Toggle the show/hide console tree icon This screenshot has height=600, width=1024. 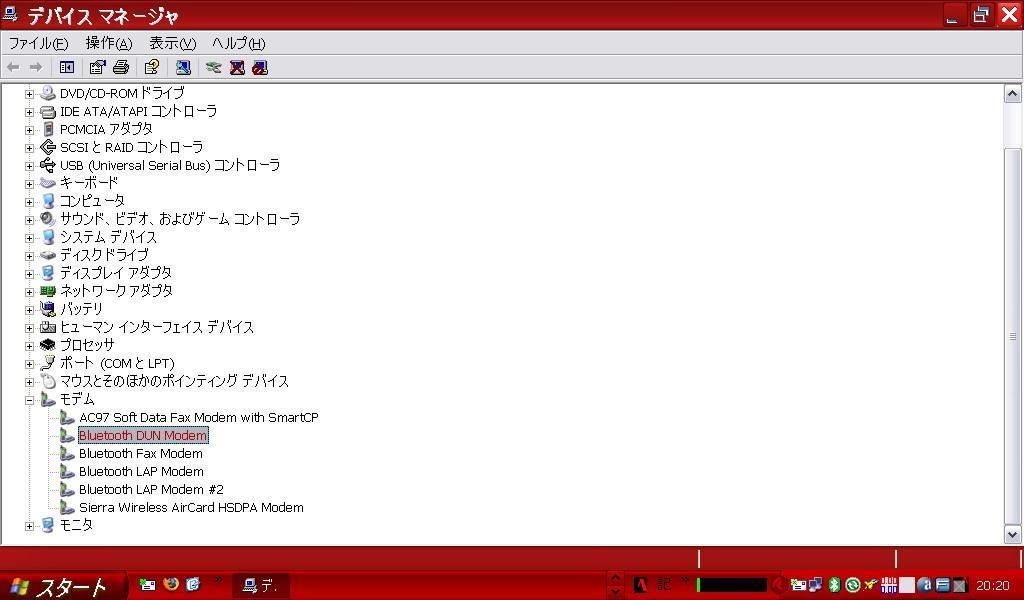tap(67, 67)
